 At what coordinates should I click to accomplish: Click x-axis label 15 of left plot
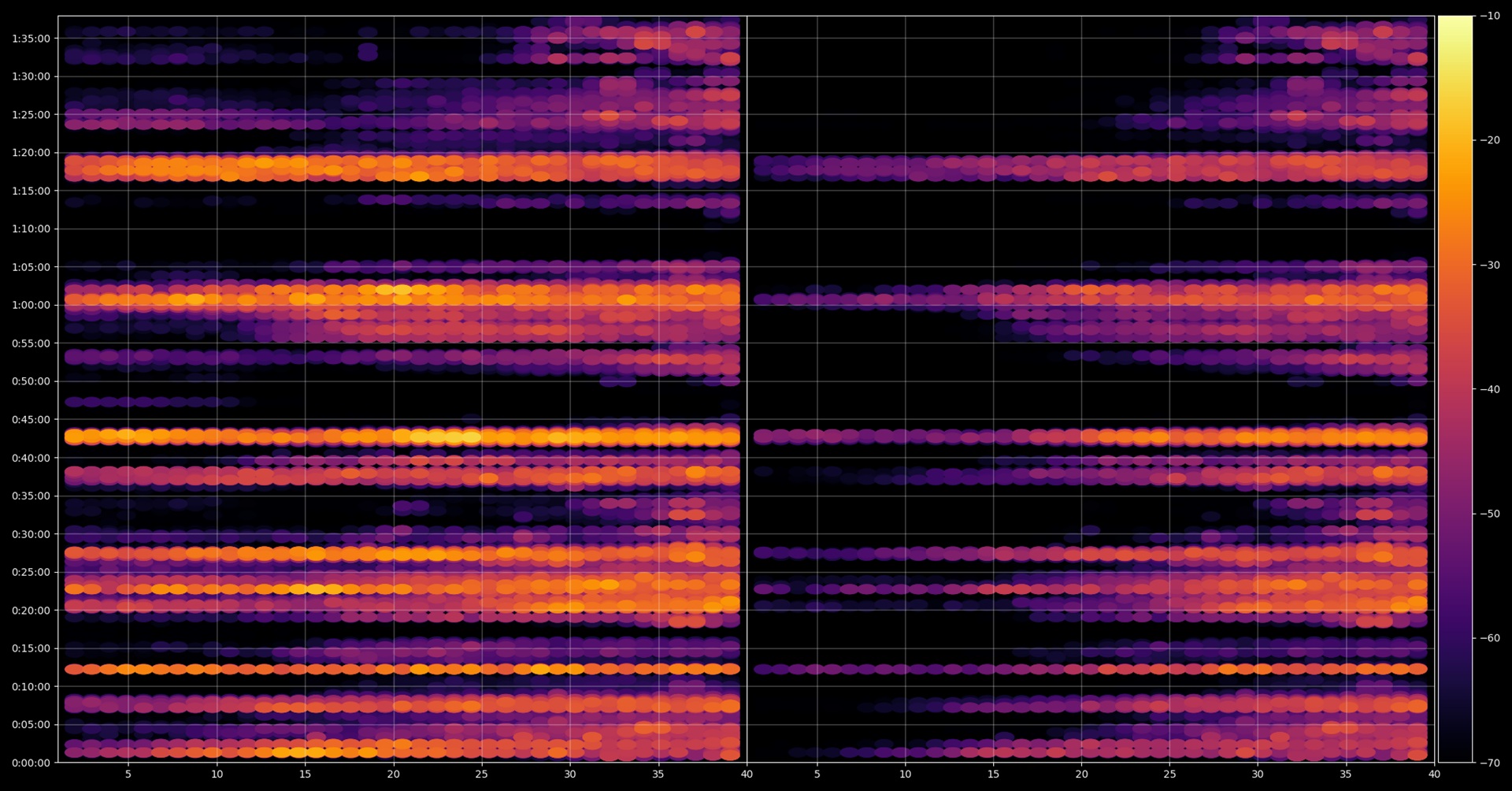click(305, 774)
